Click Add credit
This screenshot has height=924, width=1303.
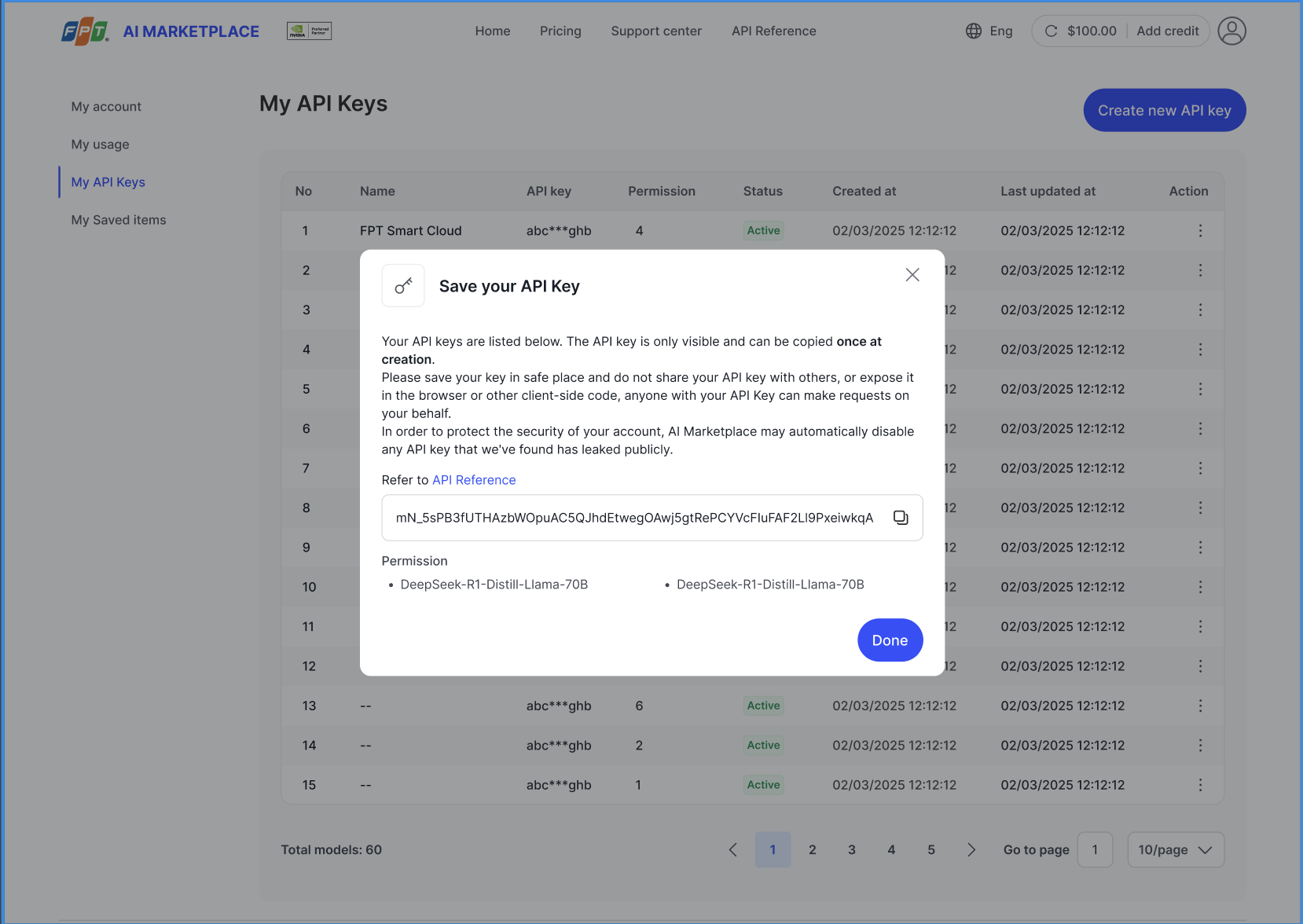tap(1168, 31)
